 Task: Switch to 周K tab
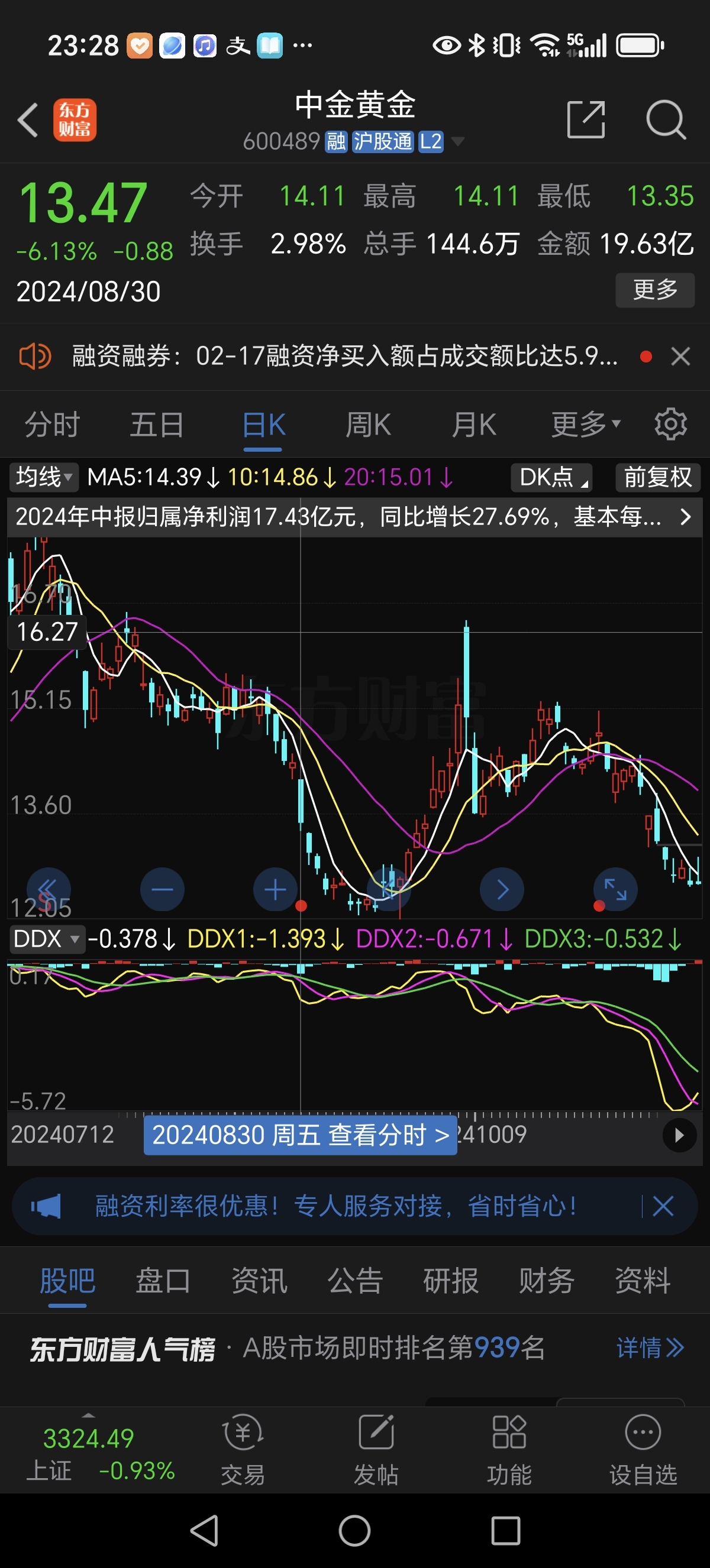(369, 425)
